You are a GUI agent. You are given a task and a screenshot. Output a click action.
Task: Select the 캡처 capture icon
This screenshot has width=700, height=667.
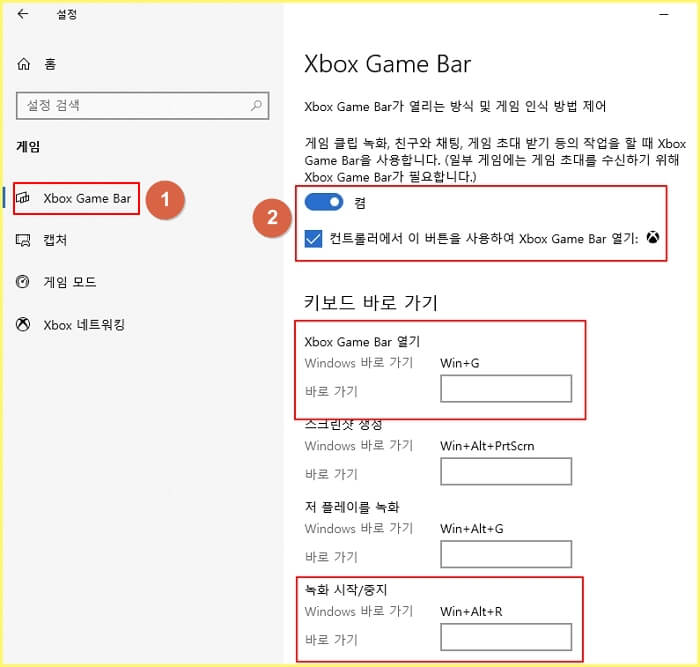click(23, 240)
